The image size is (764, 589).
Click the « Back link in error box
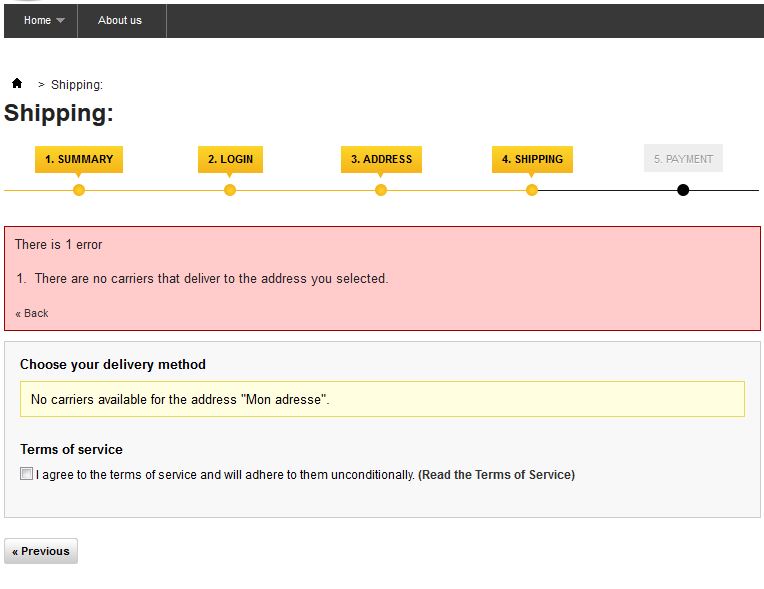[32, 313]
